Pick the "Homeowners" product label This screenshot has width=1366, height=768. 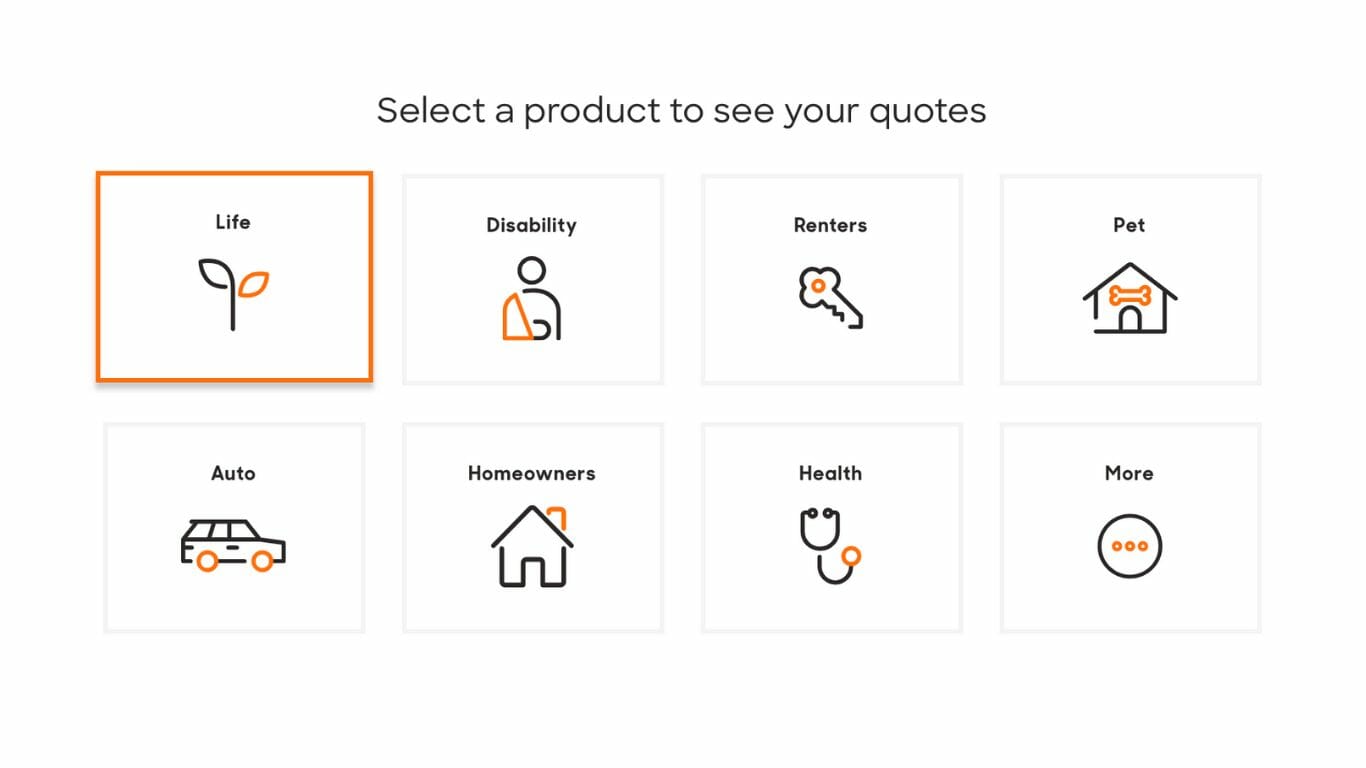(531, 473)
